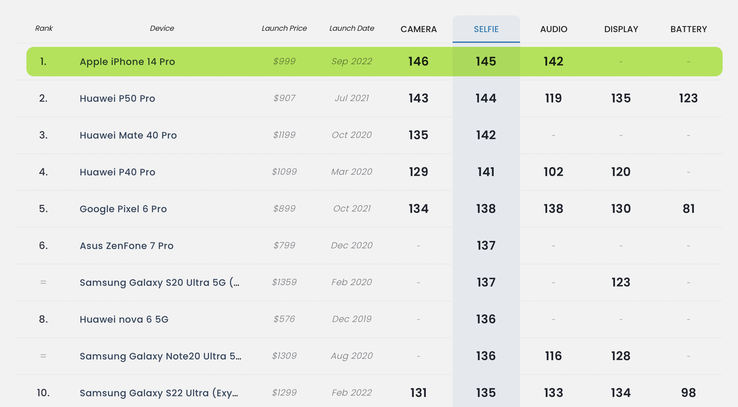
Task: Select Huawei nova 6 5G device
Action: (x=122, y=320)
